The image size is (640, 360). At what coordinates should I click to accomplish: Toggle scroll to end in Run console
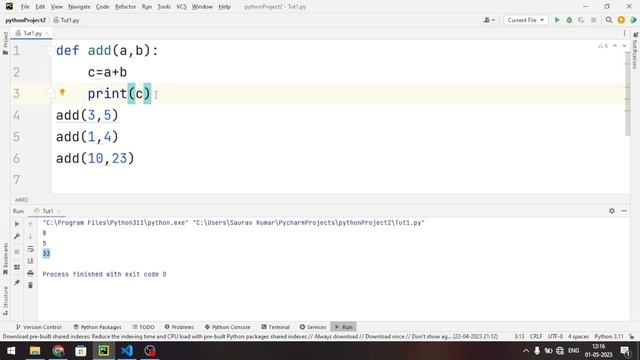click(x=30, y=261)
